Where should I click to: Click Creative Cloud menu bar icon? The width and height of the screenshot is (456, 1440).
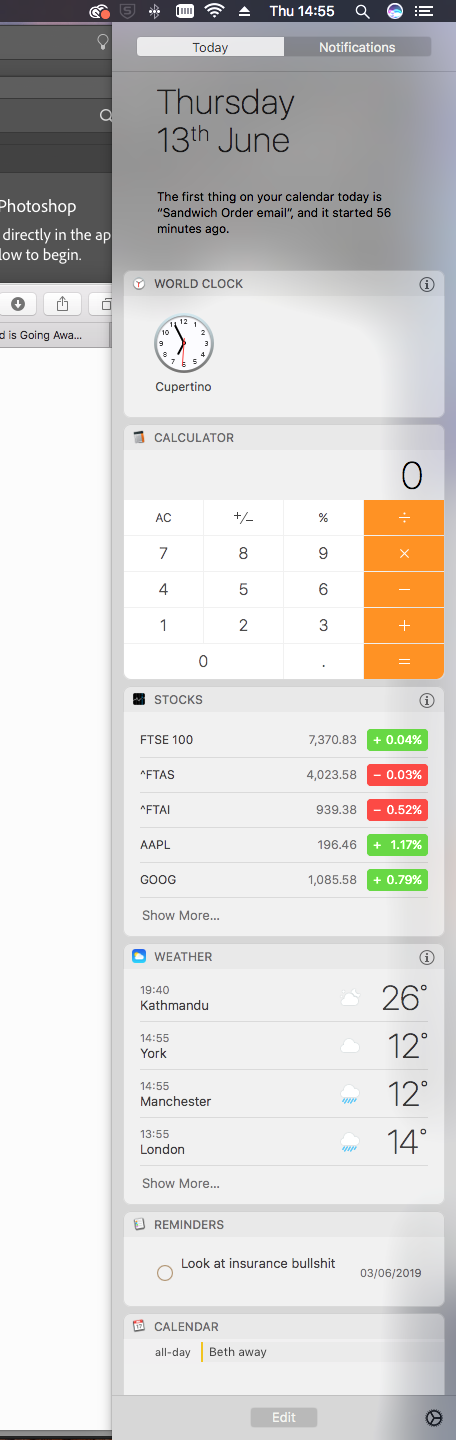click(x=98, y=11)
